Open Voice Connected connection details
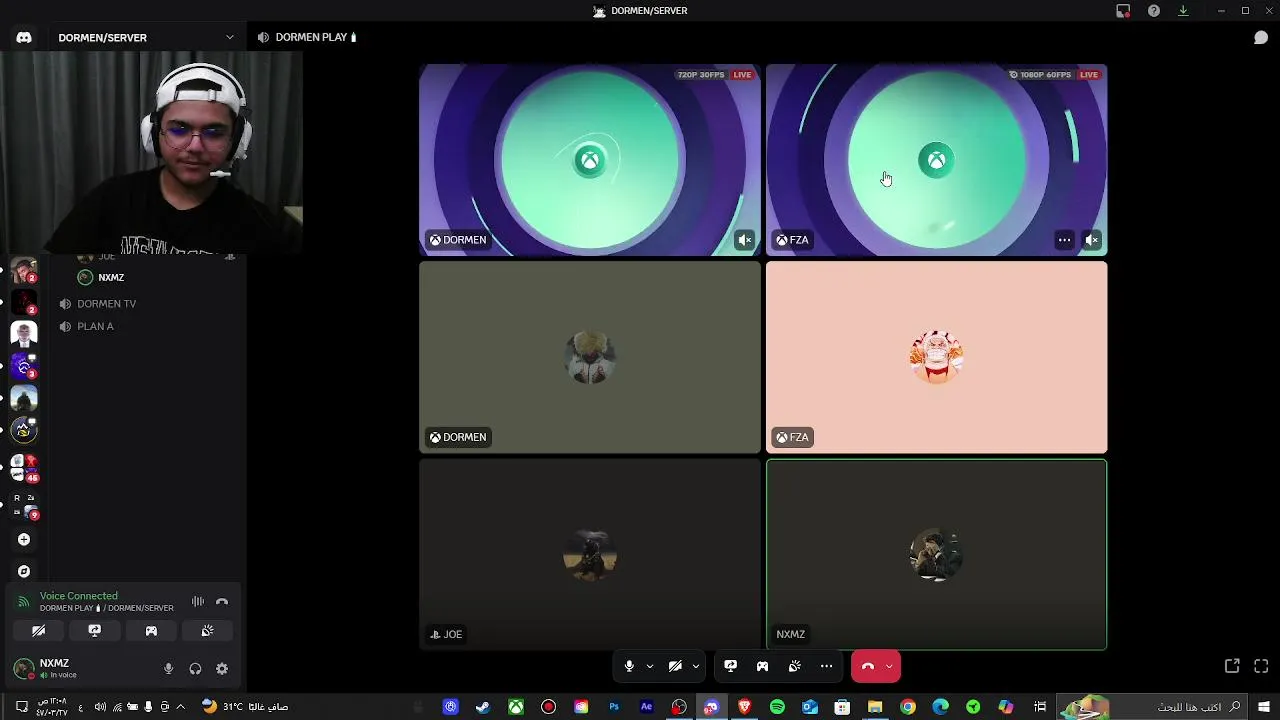 coord(79,596)
